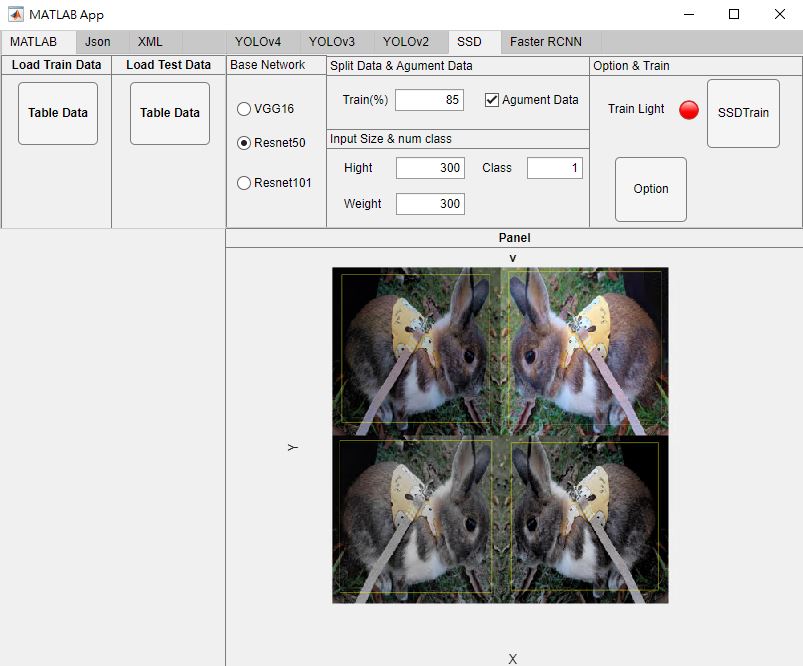Switch to the Json tab

(98, 42)
